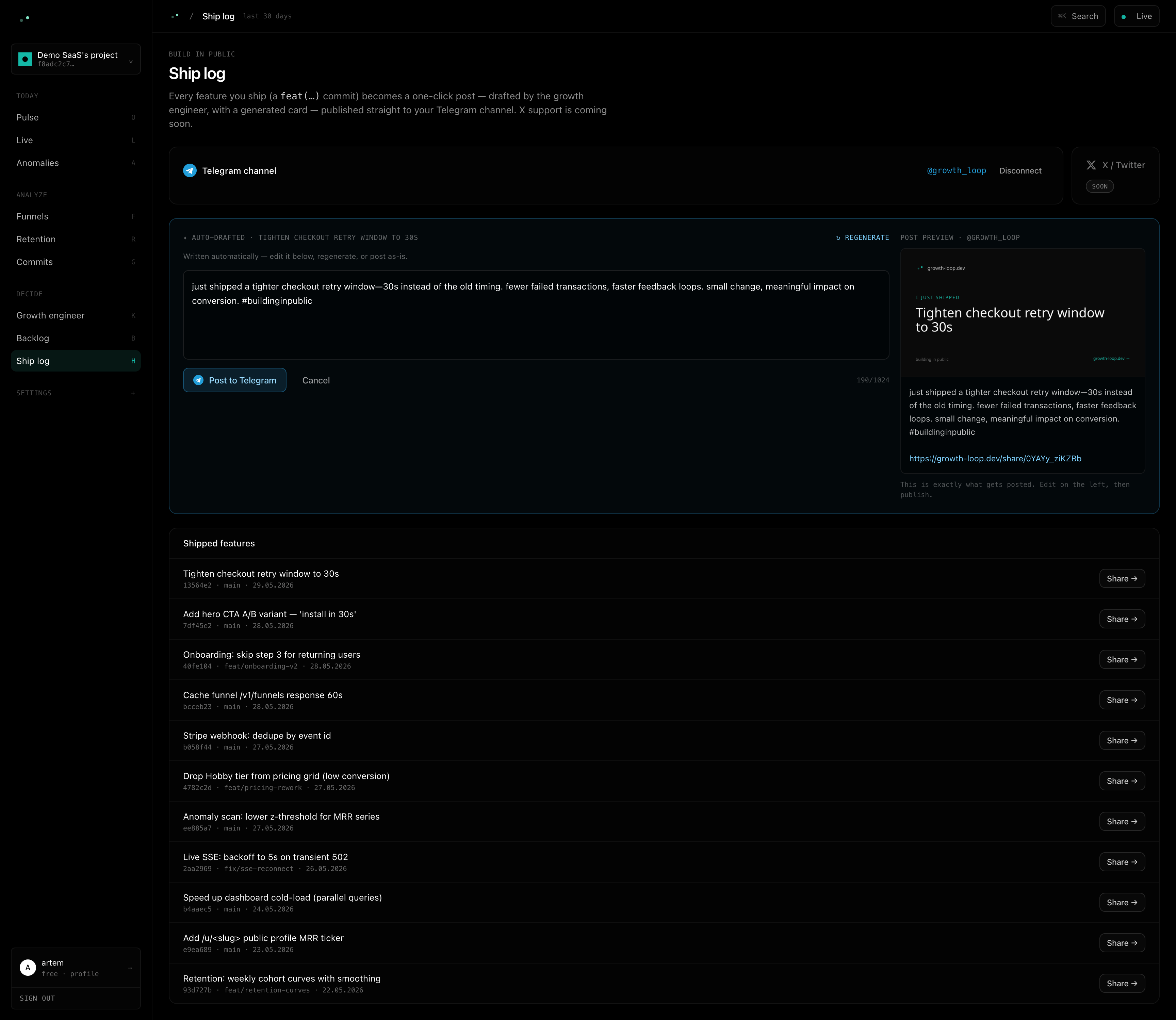Open Retention in the sidebar
The height and width of the screenshot is (1020, 1176).
(76, 239)
